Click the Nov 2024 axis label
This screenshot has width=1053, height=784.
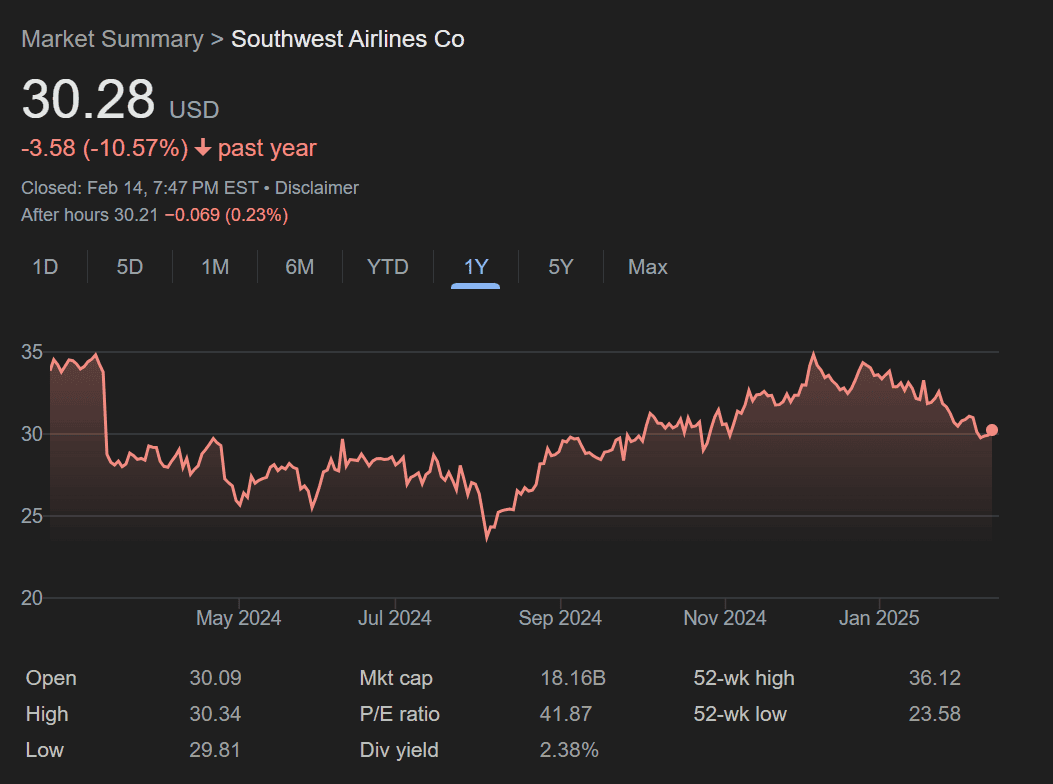pos(725,618)
